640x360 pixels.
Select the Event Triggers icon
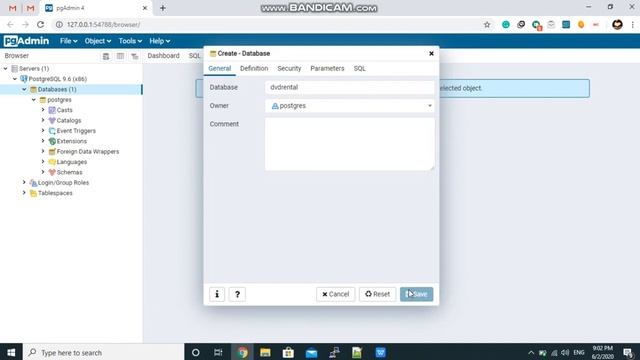point(52,131)
